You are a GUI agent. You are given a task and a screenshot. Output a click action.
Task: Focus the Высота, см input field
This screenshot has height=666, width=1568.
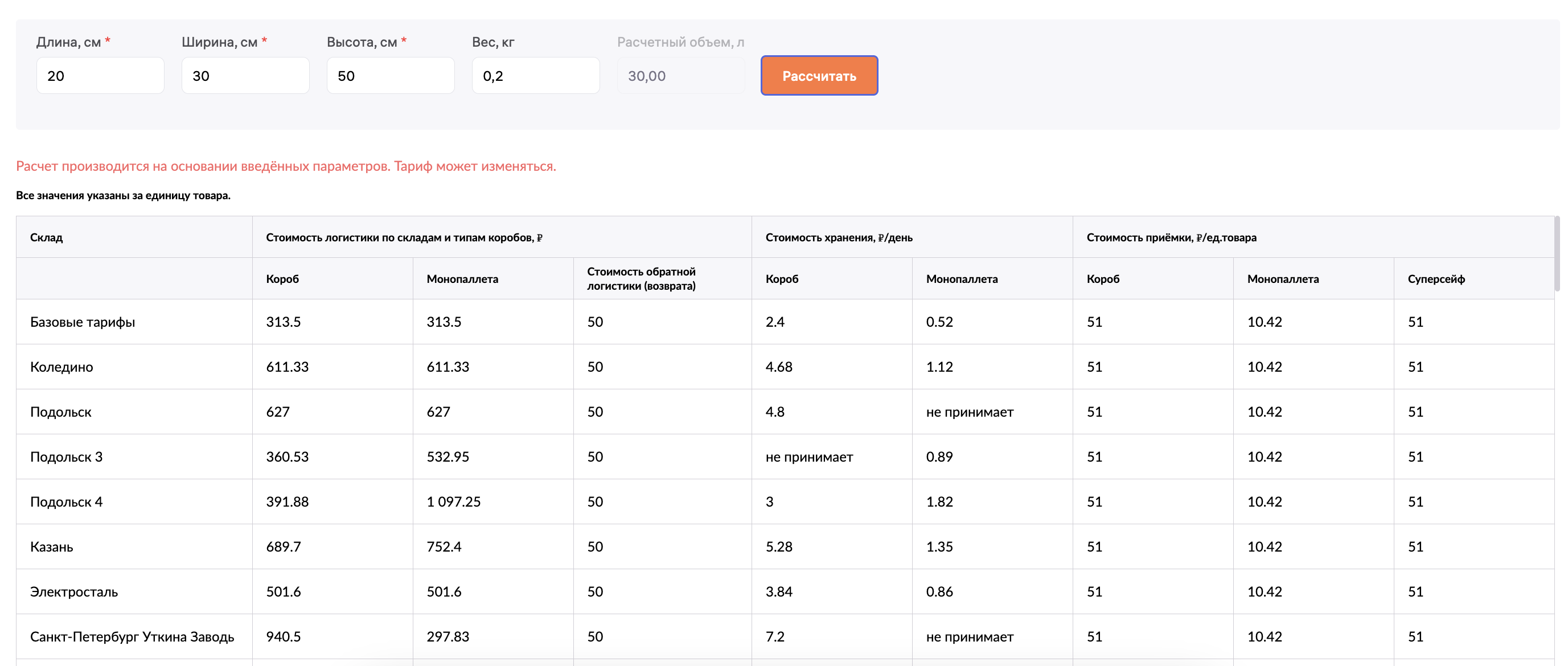pos(391,76)
